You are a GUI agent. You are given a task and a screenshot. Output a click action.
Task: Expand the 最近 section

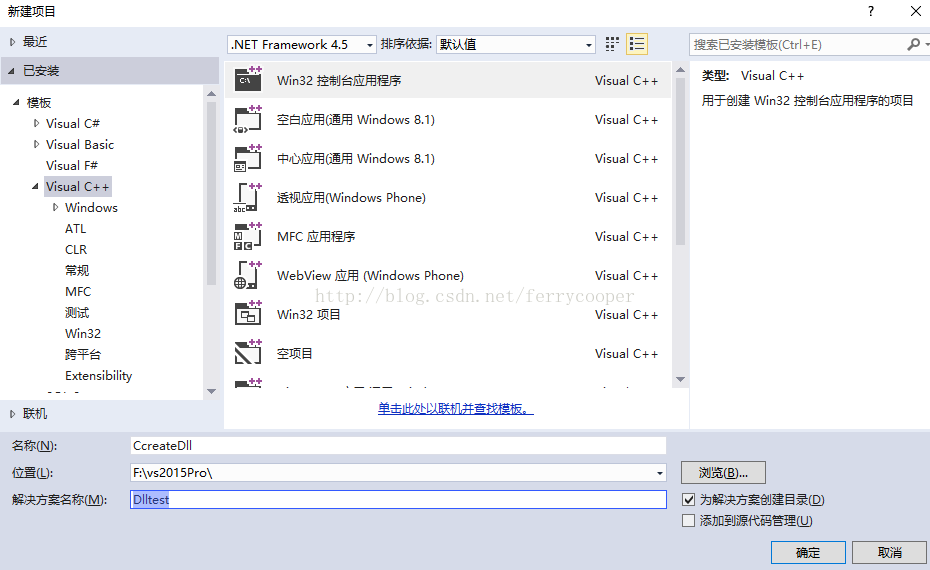[x=12, y=42]
